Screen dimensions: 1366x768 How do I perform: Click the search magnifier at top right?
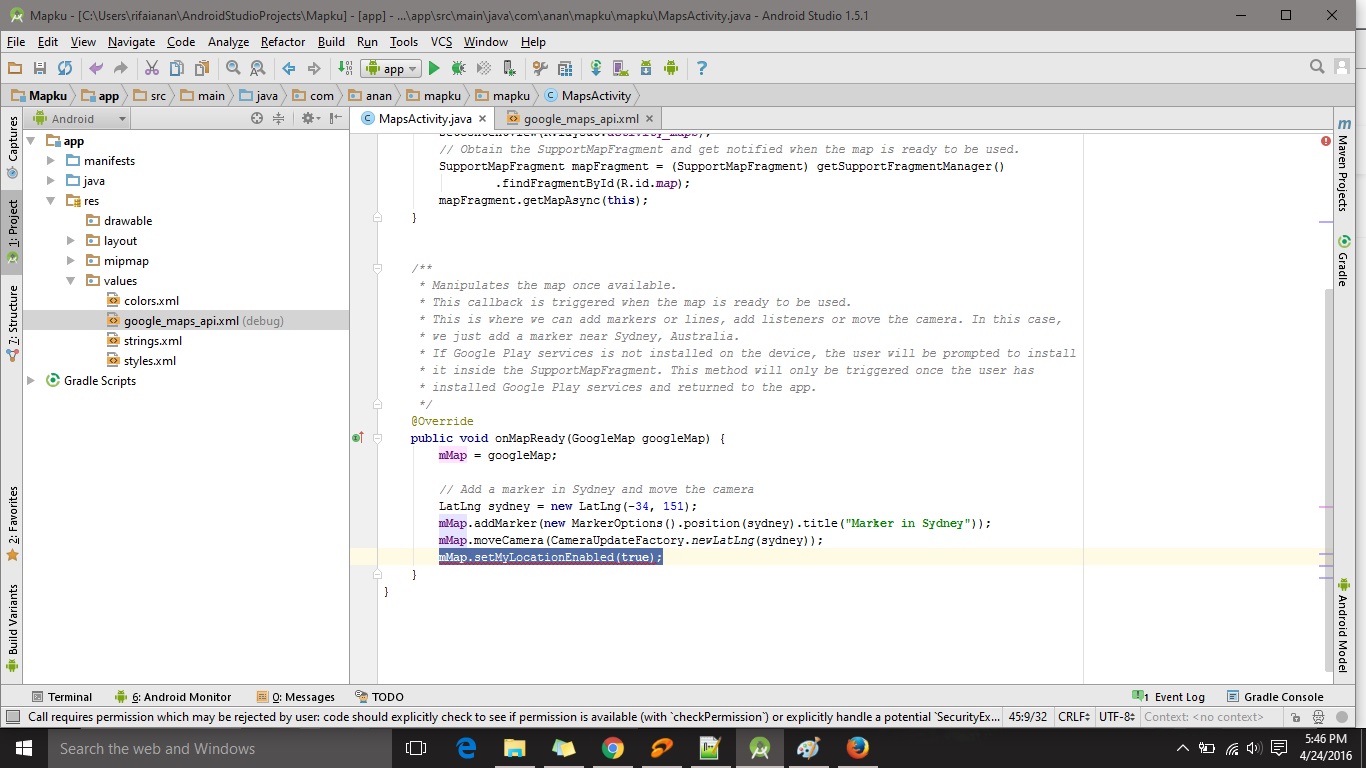[x=1317, y=67]
